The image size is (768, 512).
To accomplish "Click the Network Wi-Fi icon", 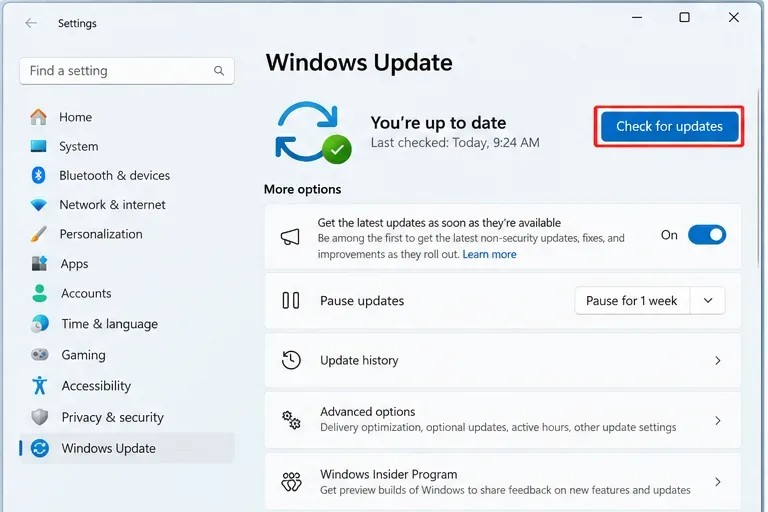I will (x=38, y=205).
